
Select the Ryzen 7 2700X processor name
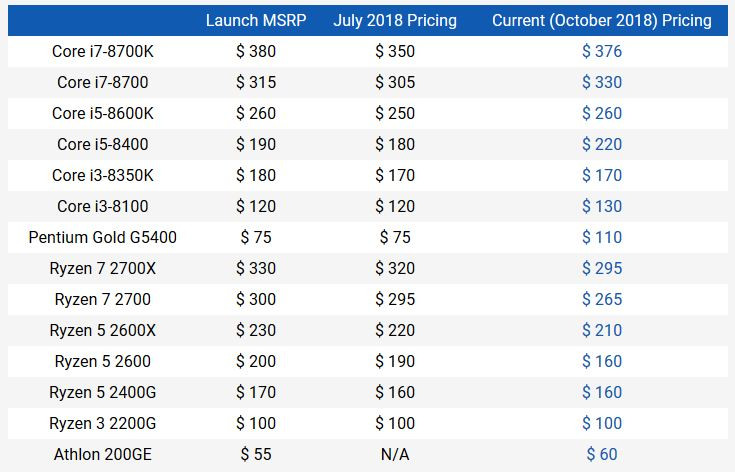pyautogui.click(x=103, y=268)
